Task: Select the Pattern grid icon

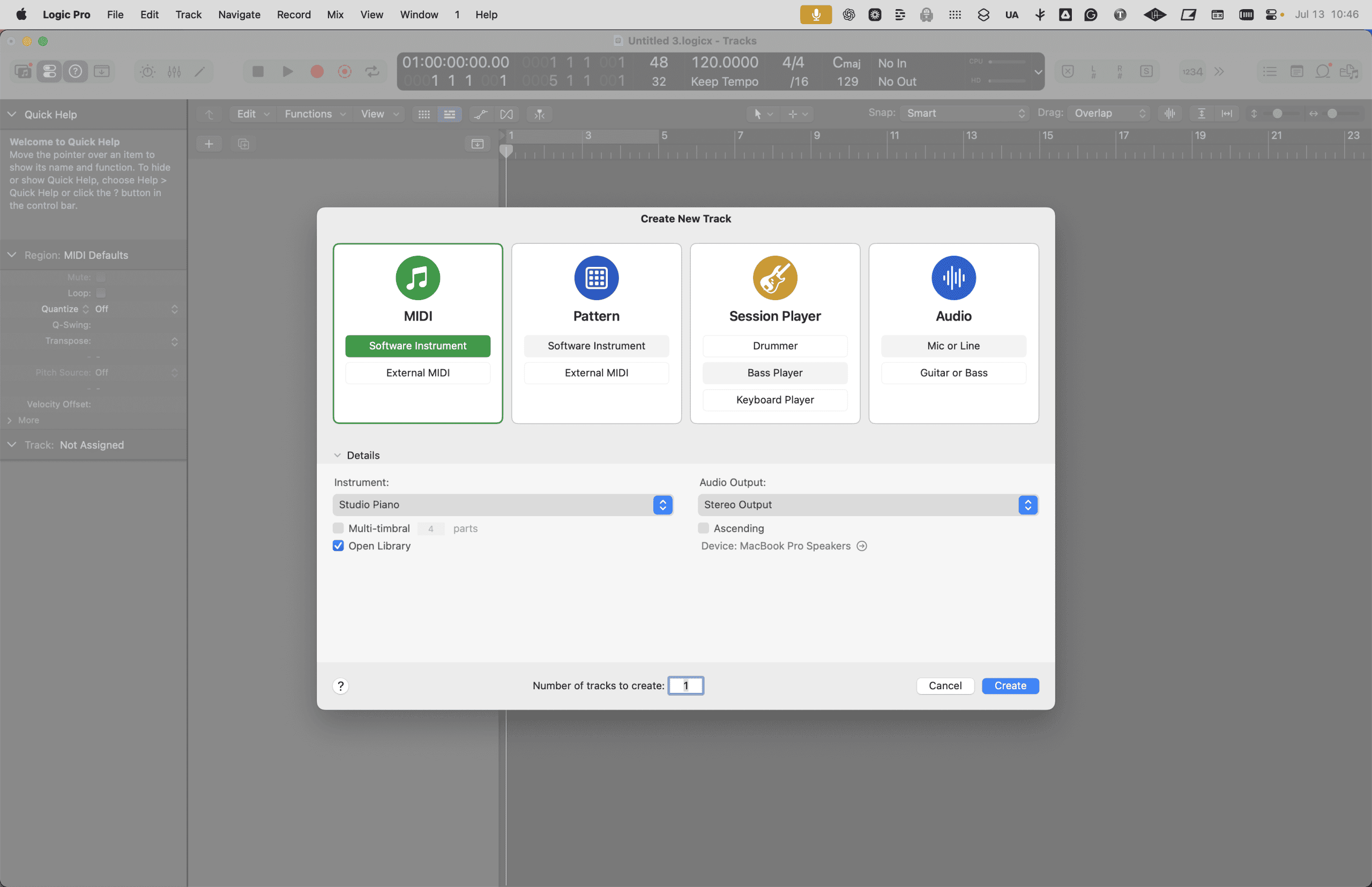Action: (x=596, y=278)
